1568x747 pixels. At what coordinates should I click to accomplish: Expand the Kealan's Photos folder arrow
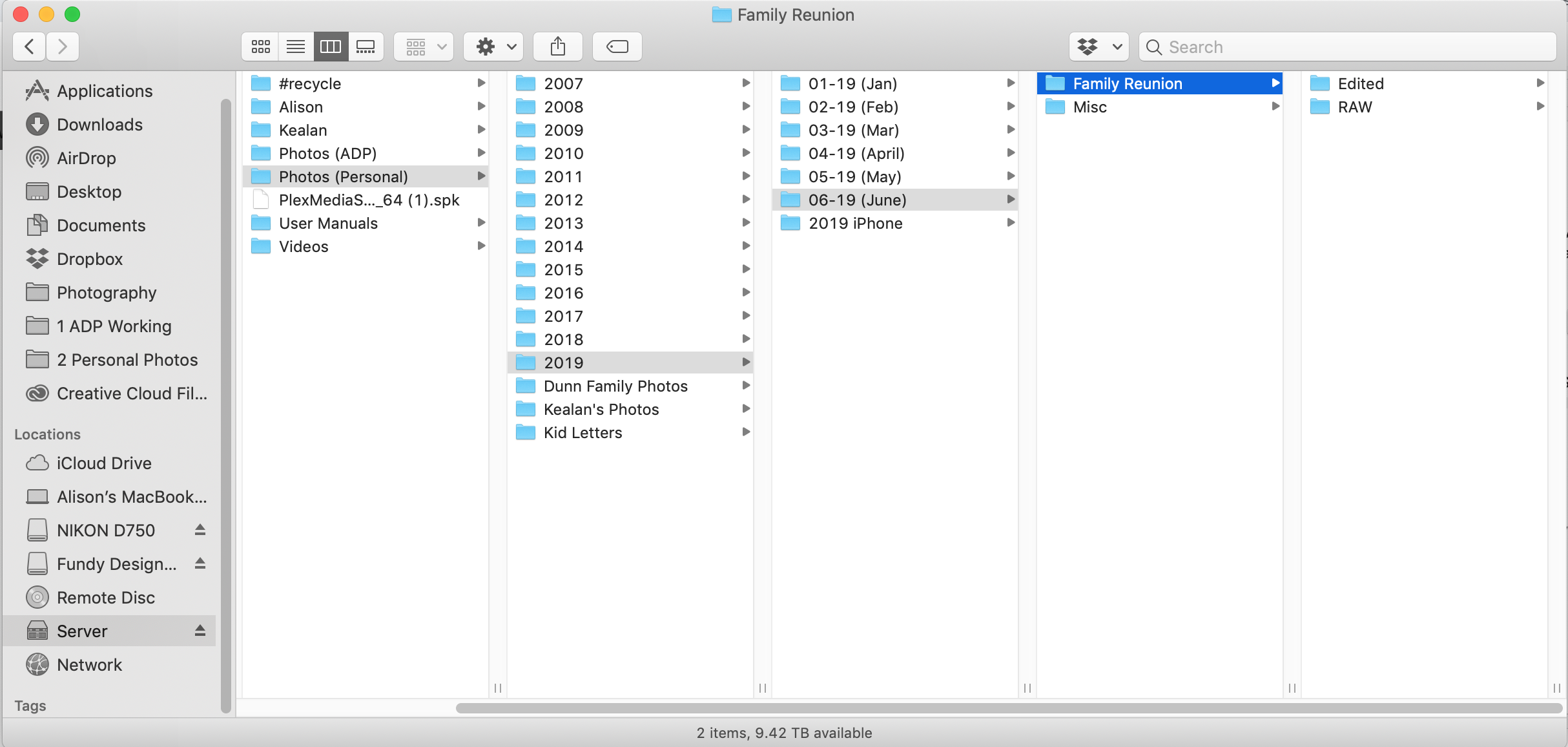coord(746,409)
